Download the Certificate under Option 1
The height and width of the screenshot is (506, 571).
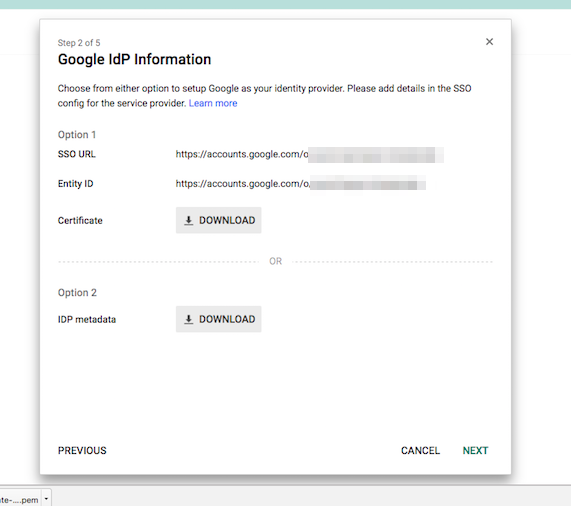point(218,220)
